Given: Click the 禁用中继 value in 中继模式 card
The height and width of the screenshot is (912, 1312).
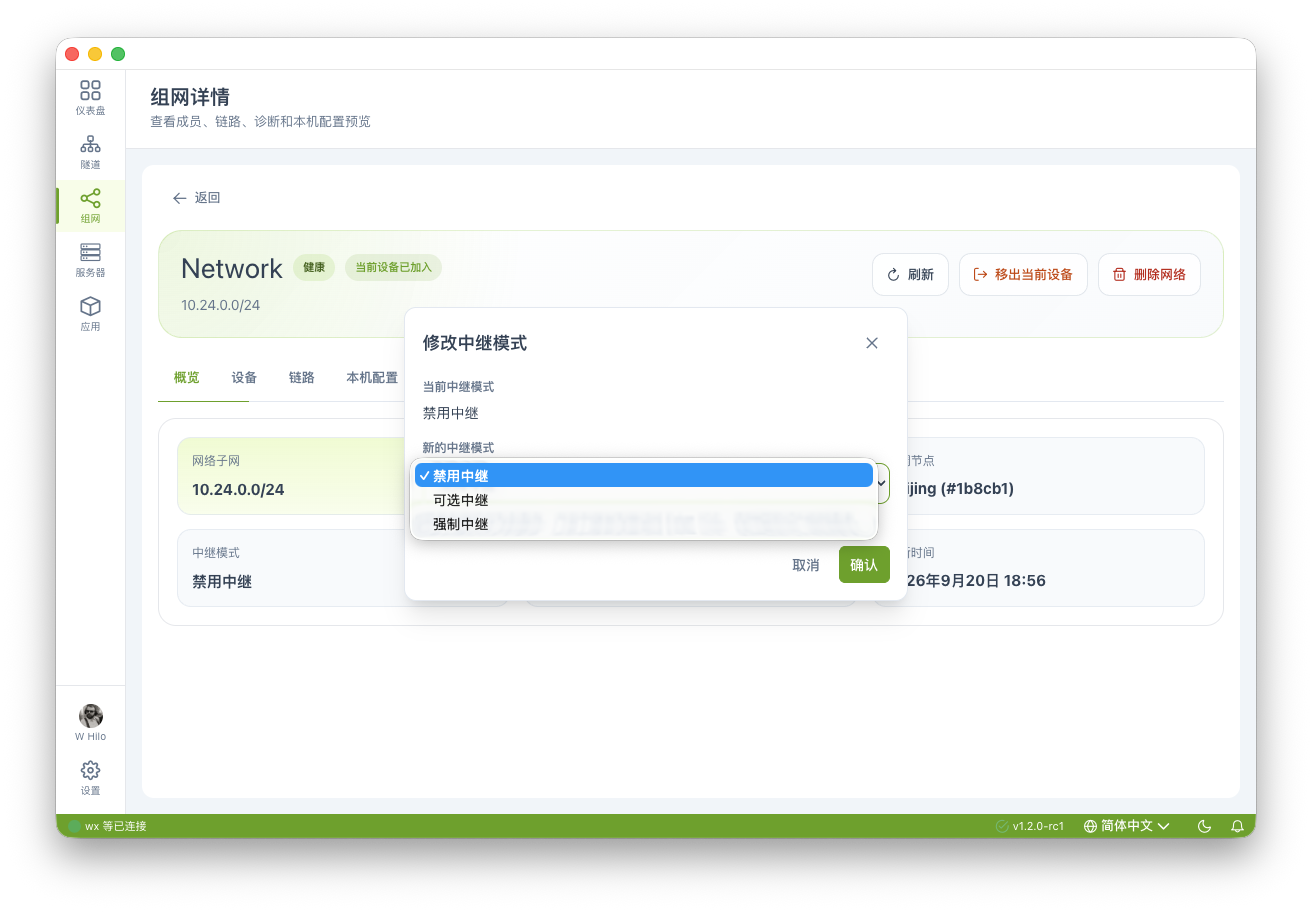Looking at the screenshot, I should [x=222, y=581].
